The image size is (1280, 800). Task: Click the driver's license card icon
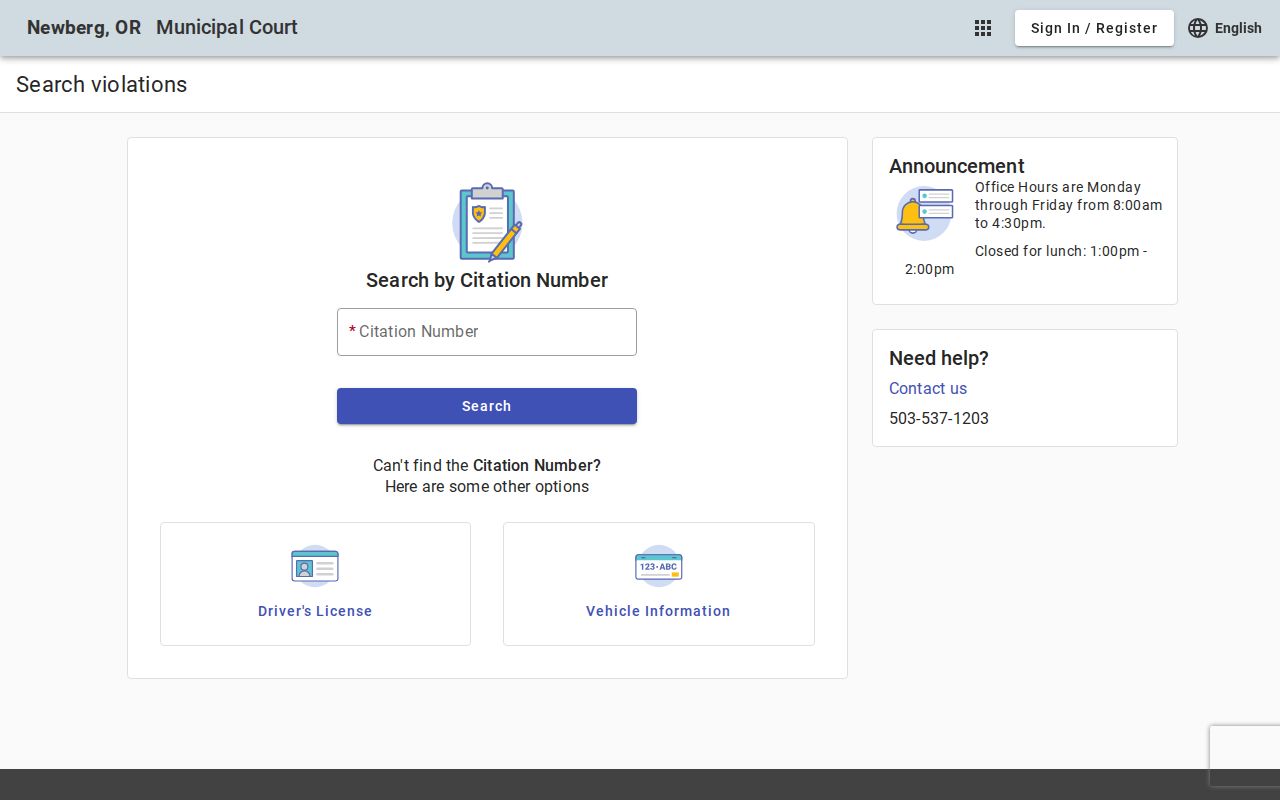tap(315, 567)
